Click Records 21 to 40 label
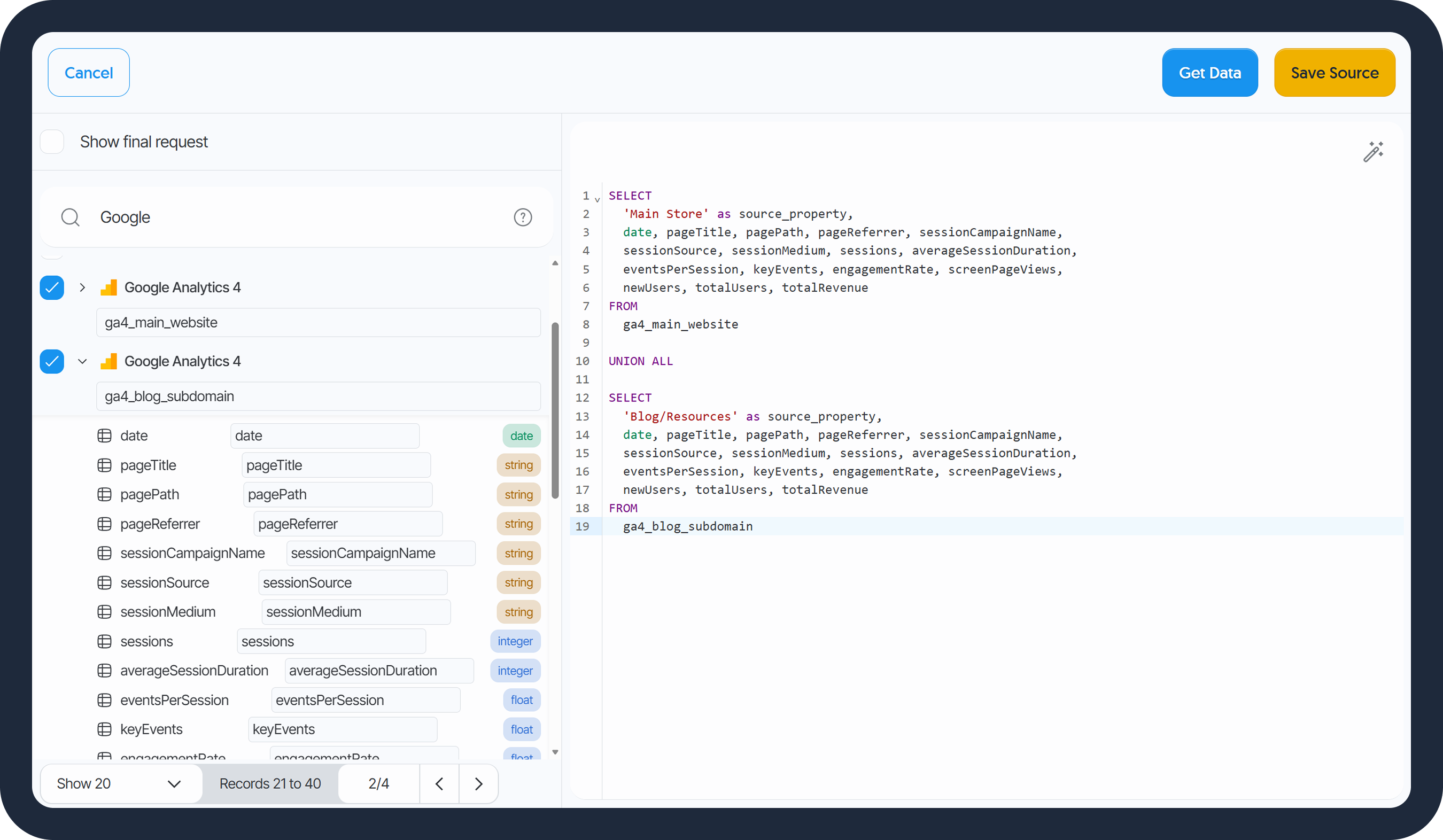1443x840 pixels. pyautogui.click(x=270, y=783)
